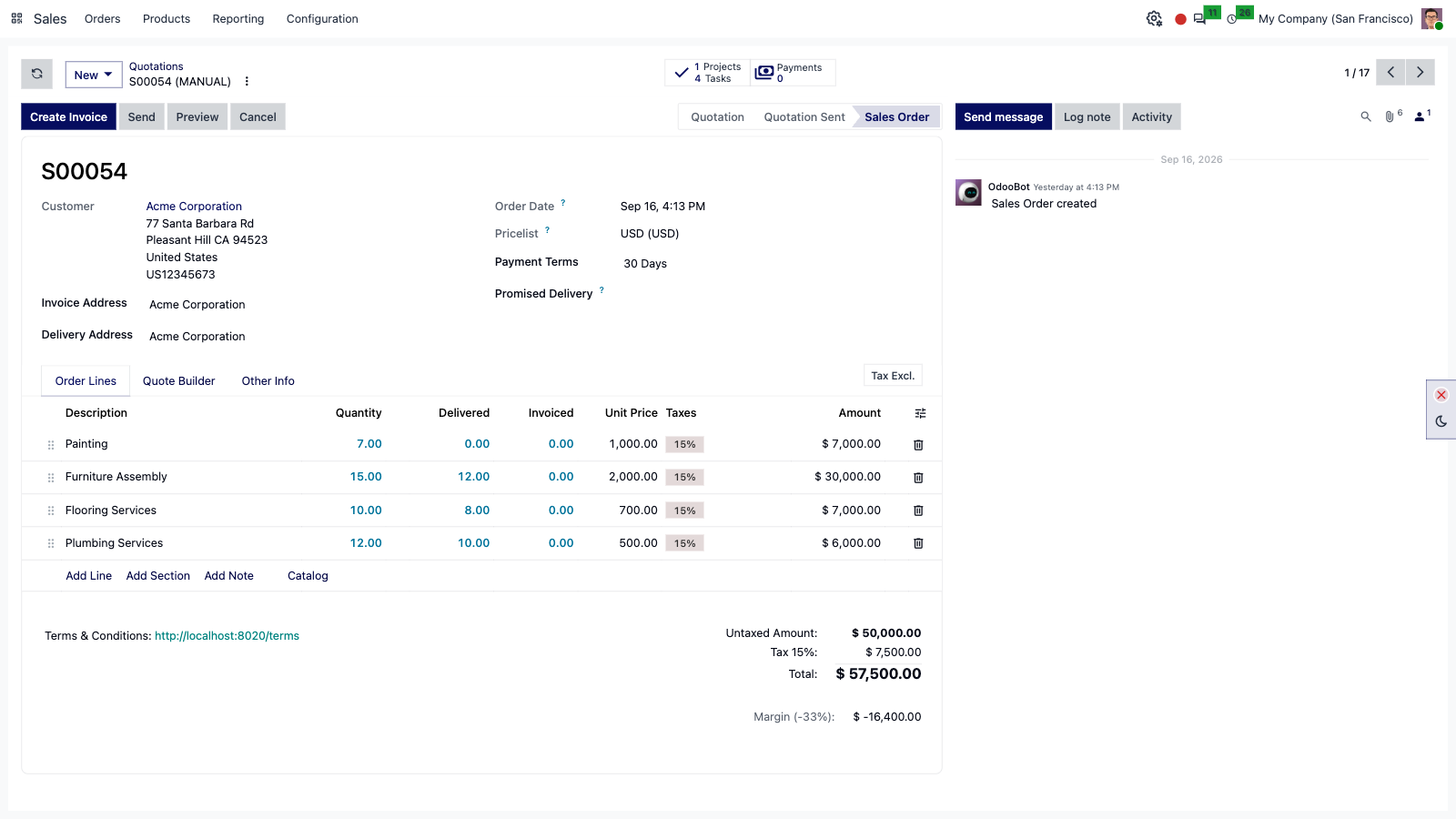
Task: Open the activities clock icon with badge 26
Action: click(1232, 19)
